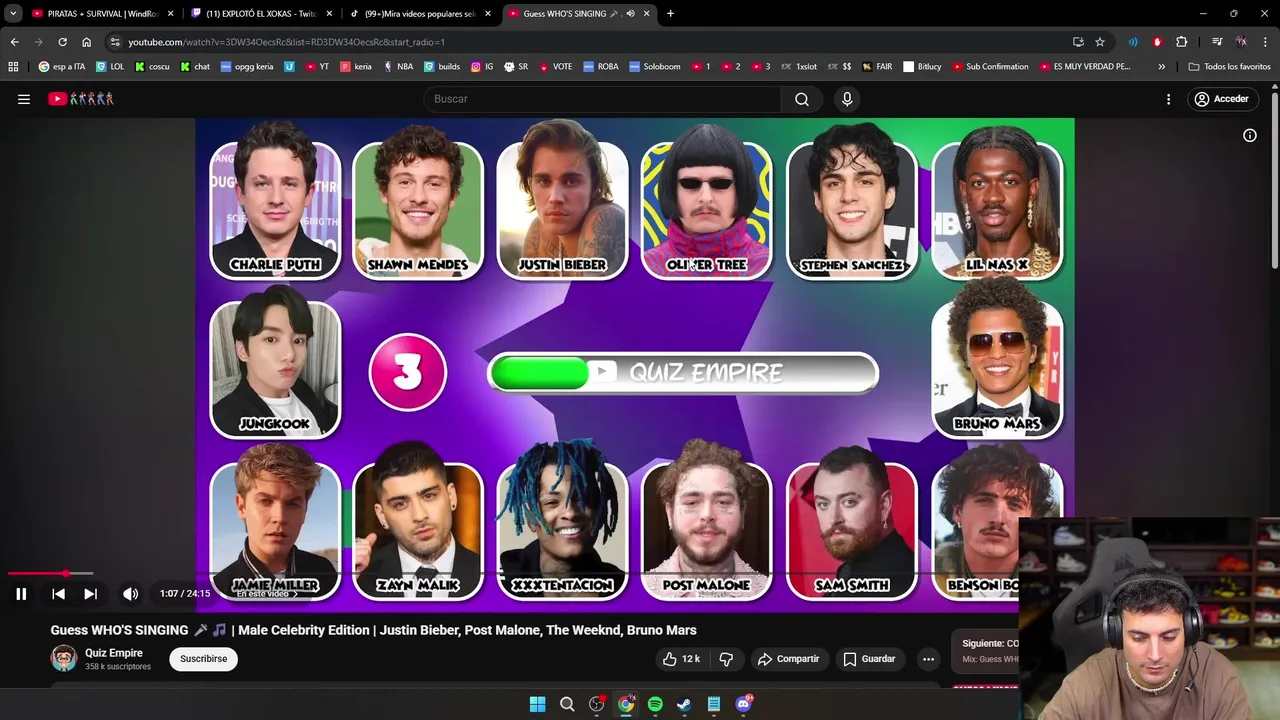1280x720 pixels.
Task: Click the Compartir share button
Action: 788,659
